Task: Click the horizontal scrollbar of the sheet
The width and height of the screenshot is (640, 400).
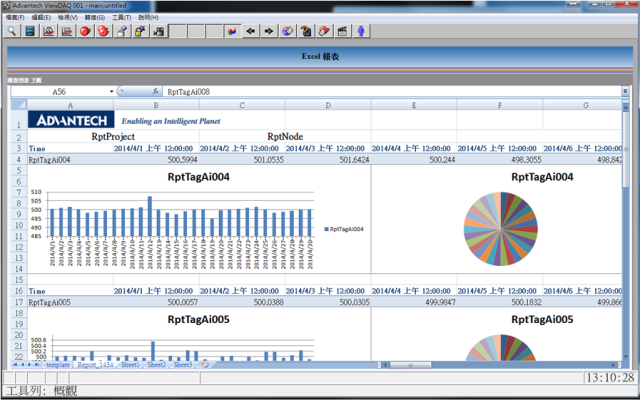Action: point(400,366)
